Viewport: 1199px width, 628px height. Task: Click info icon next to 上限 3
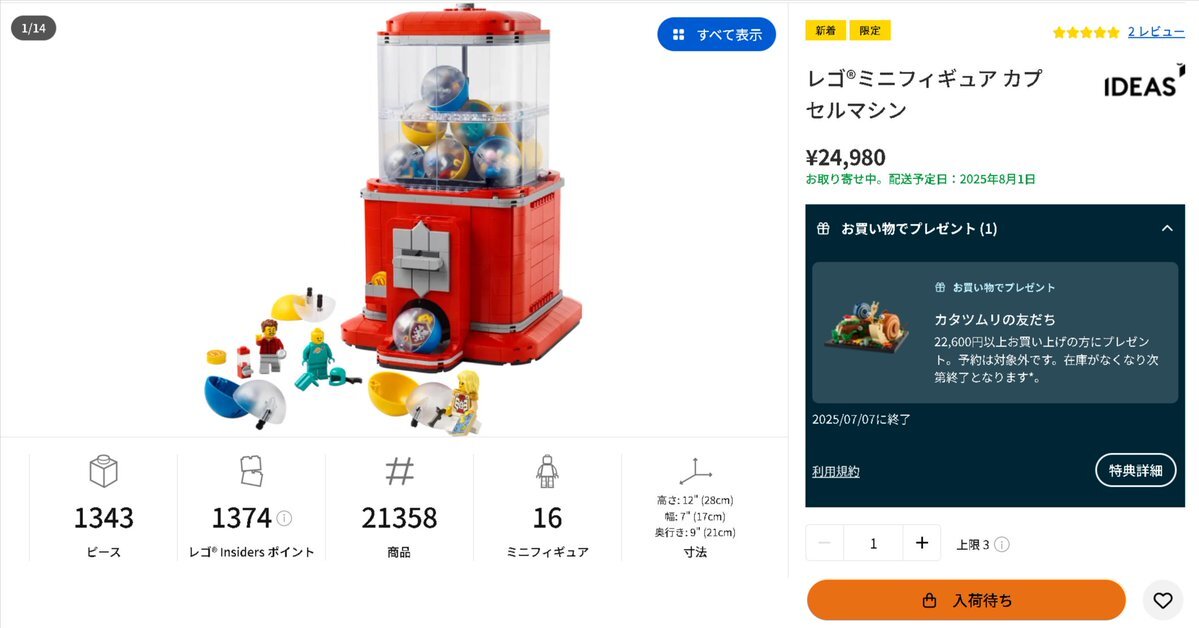(x=1002, y=544)
